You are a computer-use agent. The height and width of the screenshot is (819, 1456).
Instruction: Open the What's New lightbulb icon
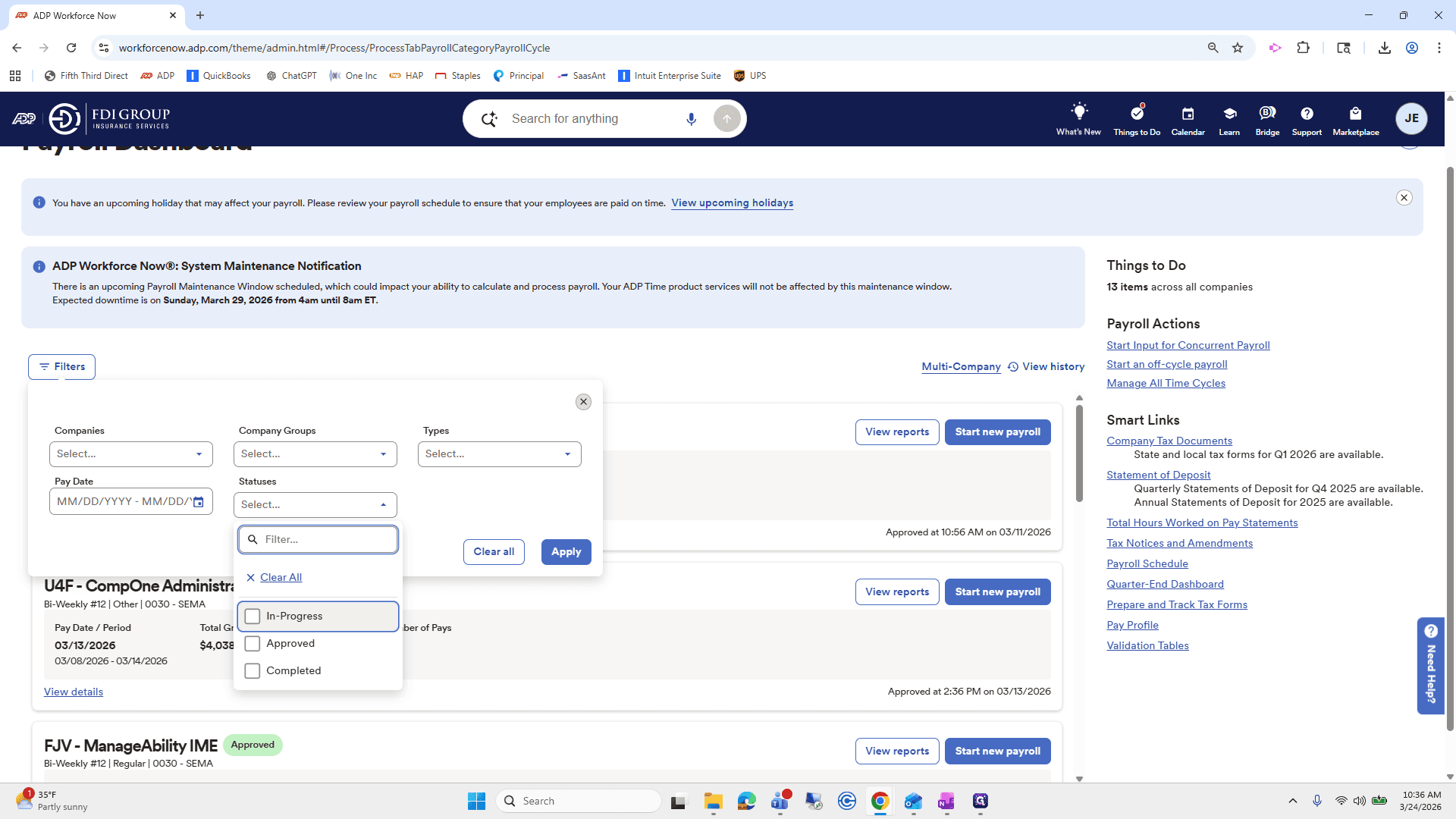[1078, 111]
